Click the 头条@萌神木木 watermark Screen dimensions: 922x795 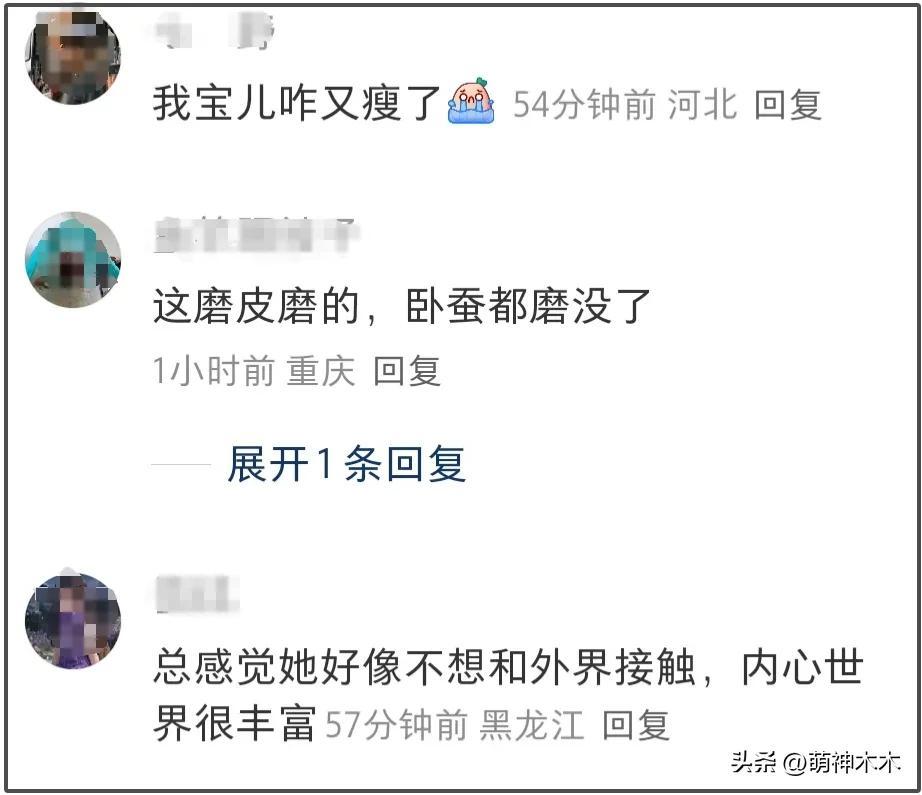[x=816, y=763]
